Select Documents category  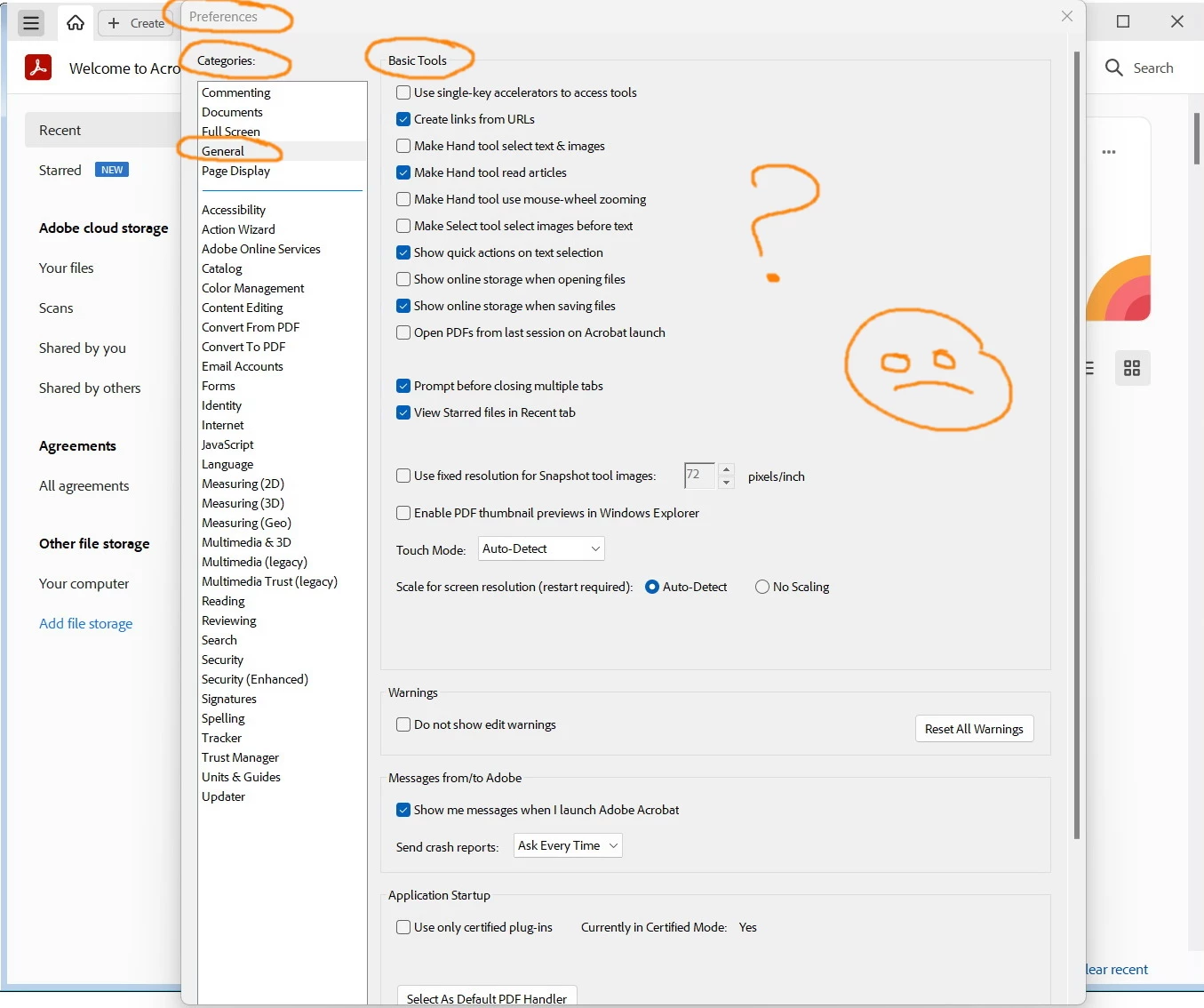point(232,112)
